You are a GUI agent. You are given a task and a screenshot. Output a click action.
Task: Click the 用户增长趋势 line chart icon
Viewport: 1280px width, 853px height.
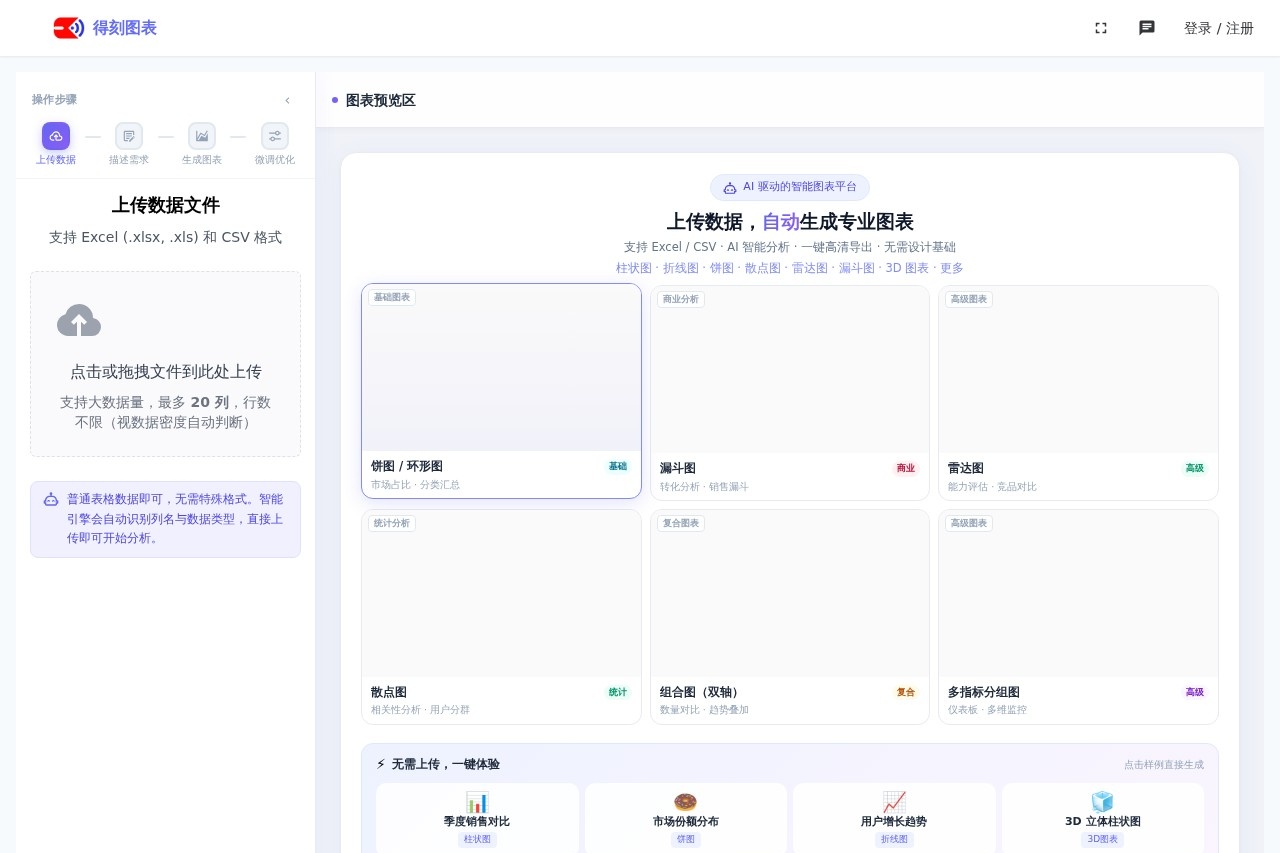[893, 802]
